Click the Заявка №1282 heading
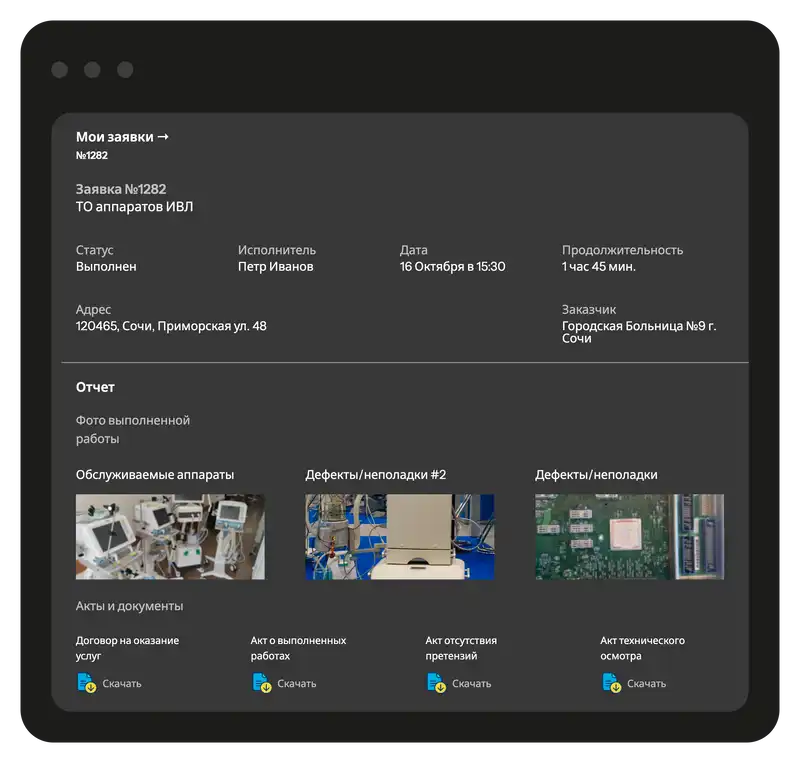 (121, 189)
